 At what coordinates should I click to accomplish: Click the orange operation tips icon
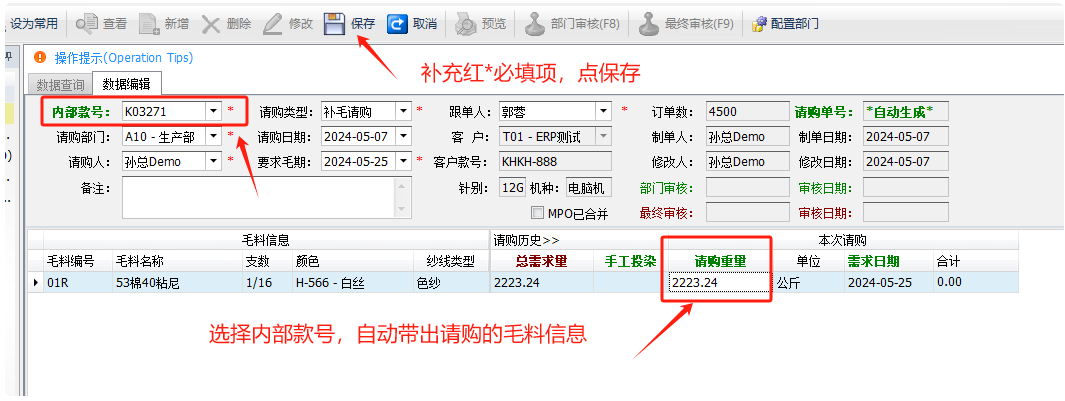(41, 58)
